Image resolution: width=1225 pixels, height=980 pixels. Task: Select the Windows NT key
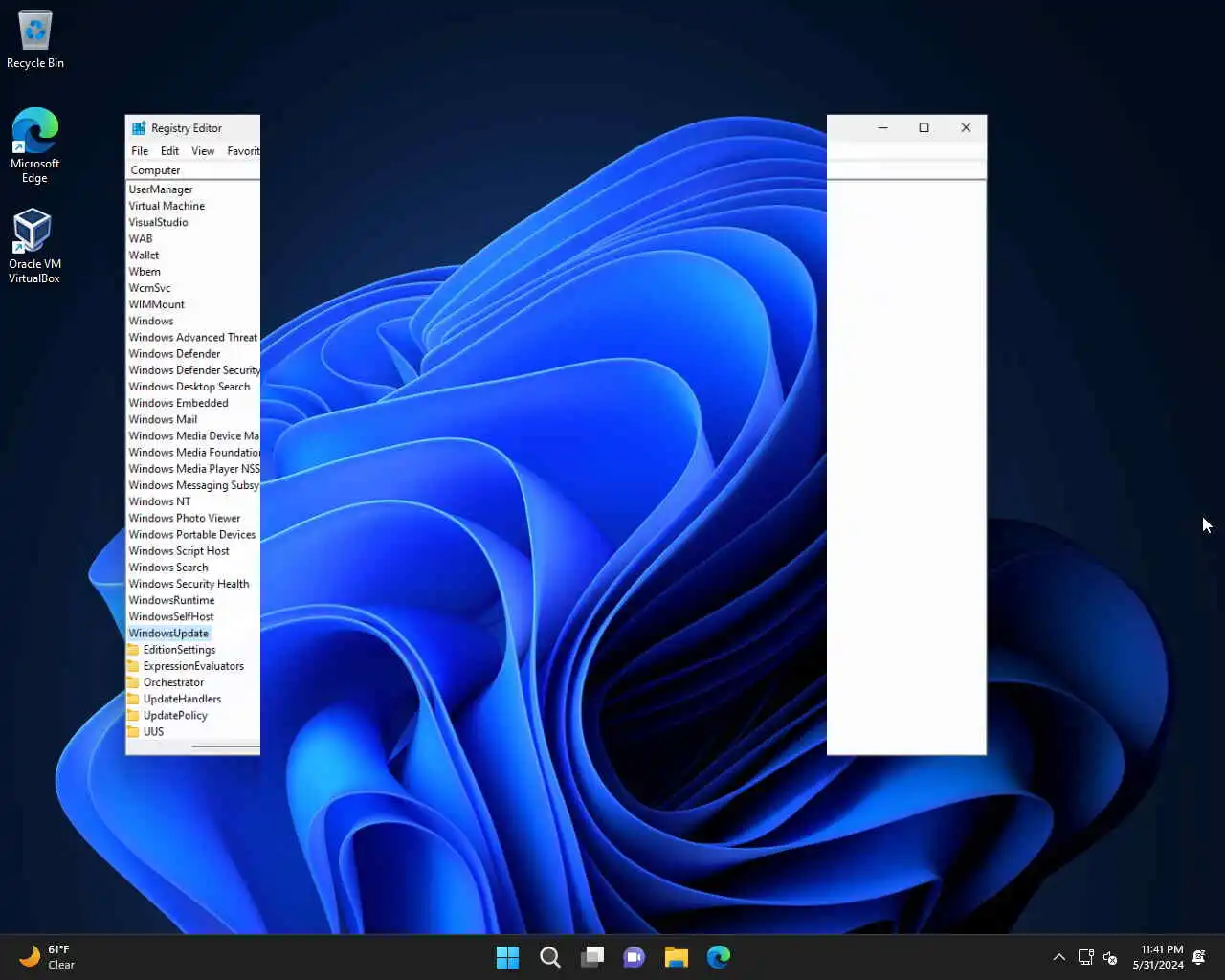[x=160, y=501]
